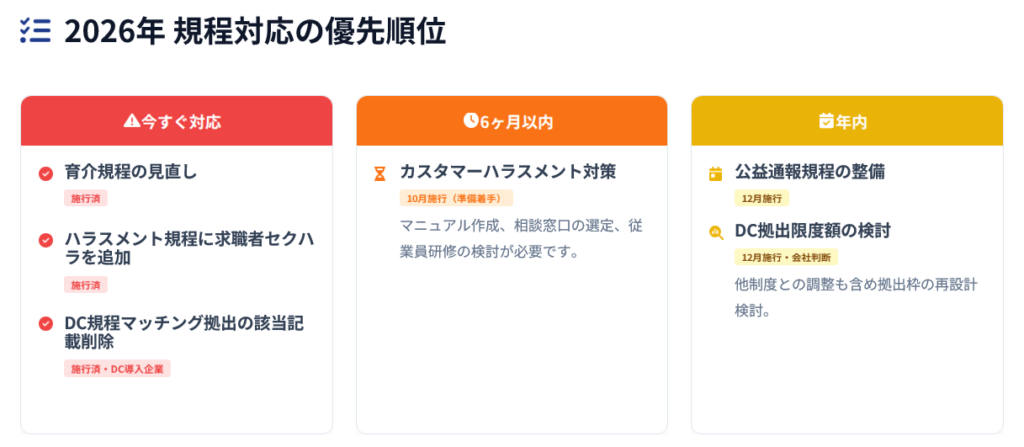Viewport: 1024px width, 447px height.
Task: Click the calendar icon next to 公益通報規程の整備
Action: click(x=715, y=173)
